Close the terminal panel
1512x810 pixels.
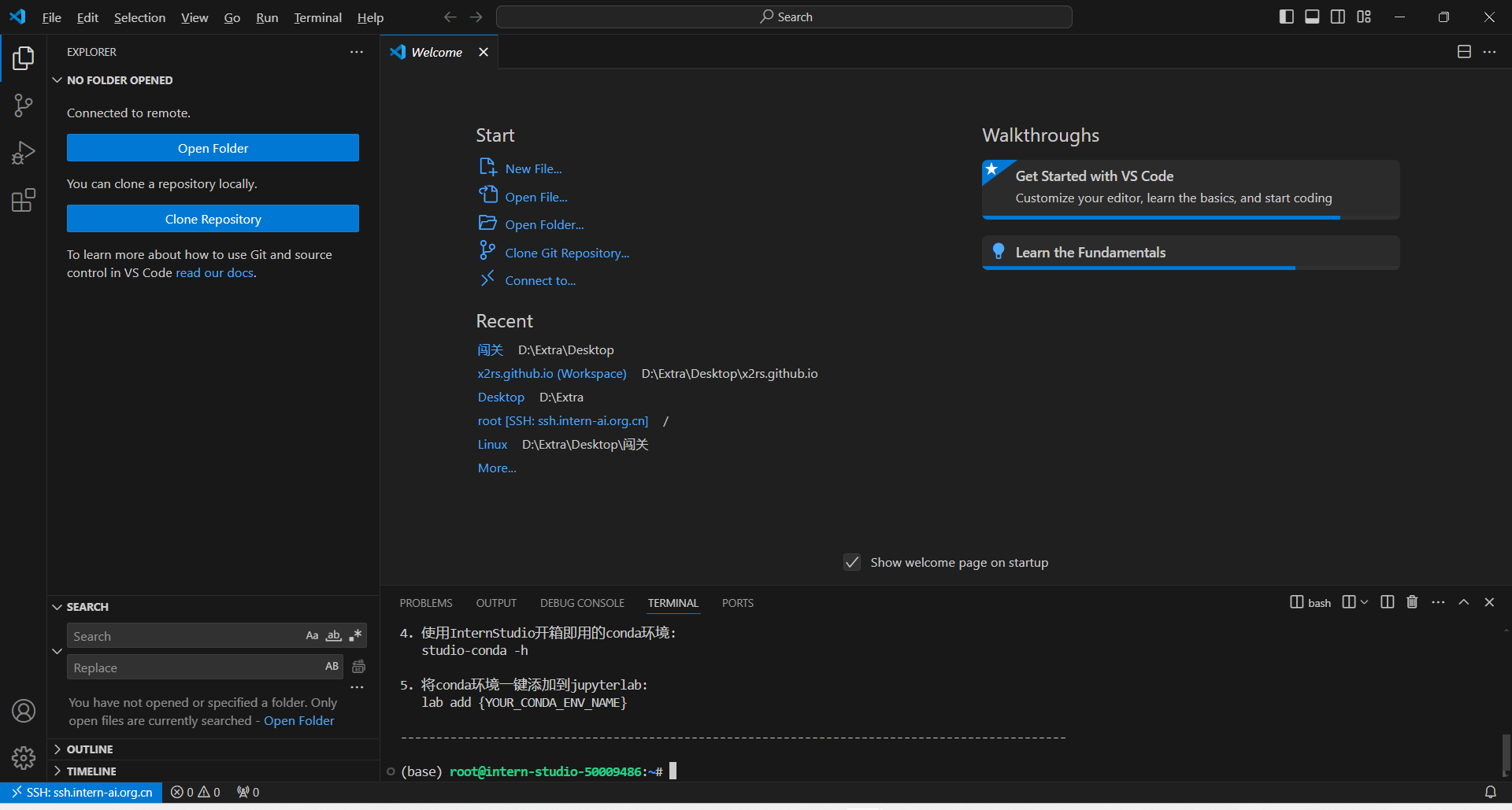tap(1489, 602)
